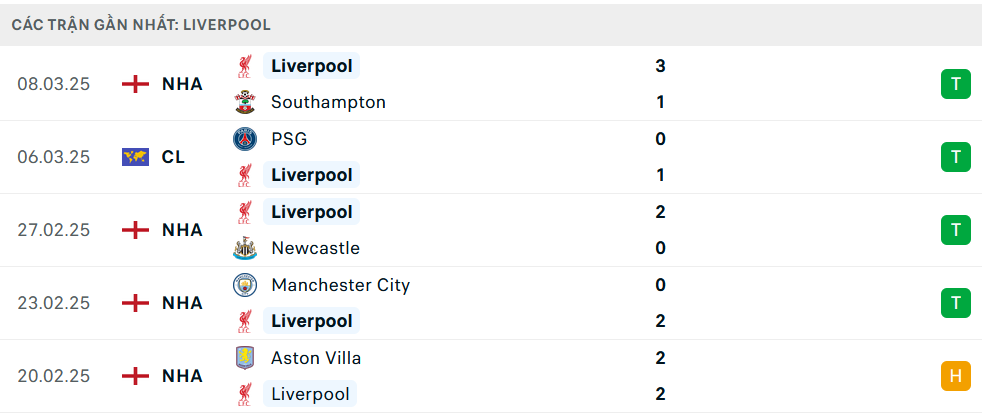Open the Newcastle team link
Screen dimensions: 982x413
[x=315, y=248]
